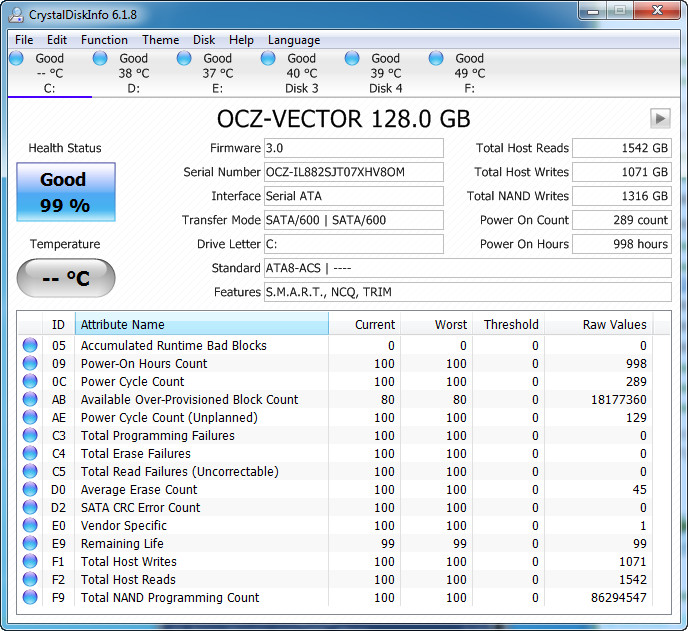Click the Current column header

tap(365, 325)
